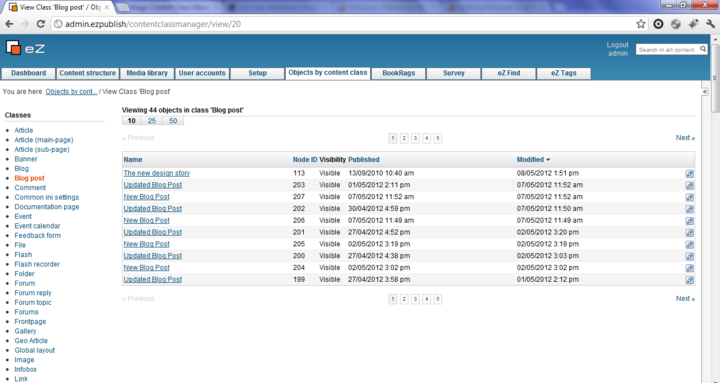Sort by Modified column dropdown arrow
This screenshot has height=383, width=720.
click(548, 160)
